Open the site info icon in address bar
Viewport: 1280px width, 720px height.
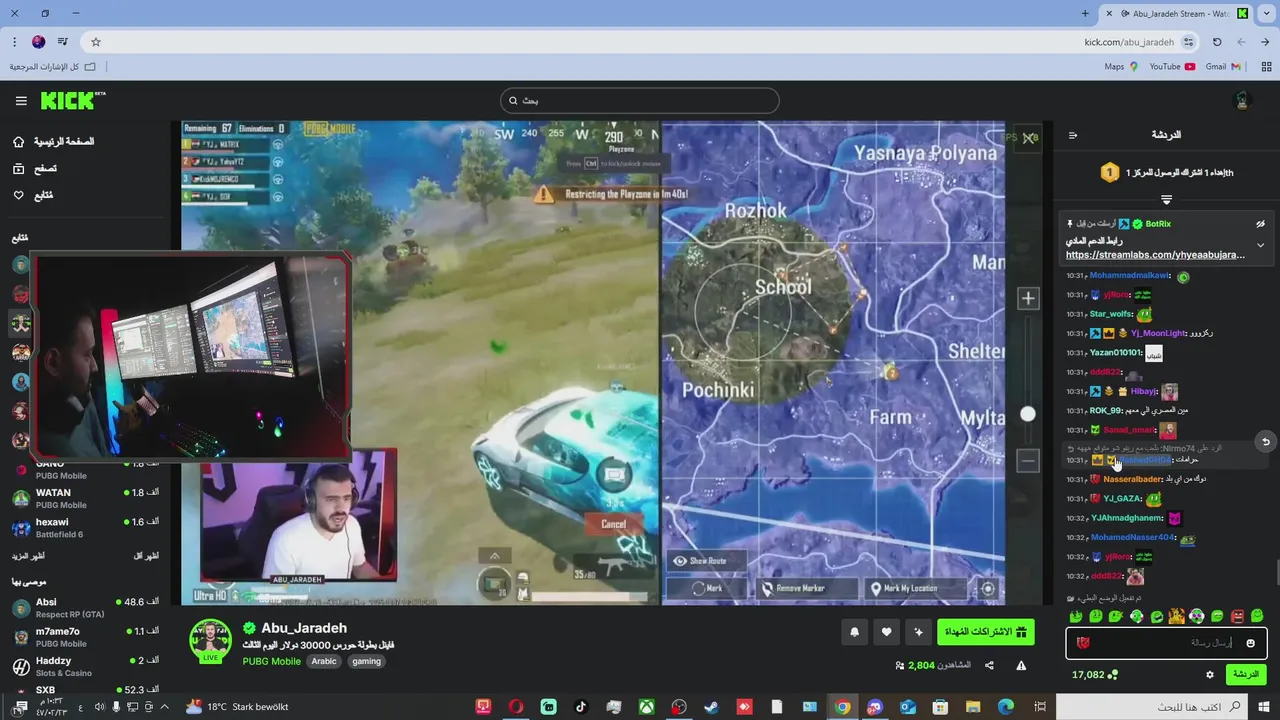coord(1188,42)
